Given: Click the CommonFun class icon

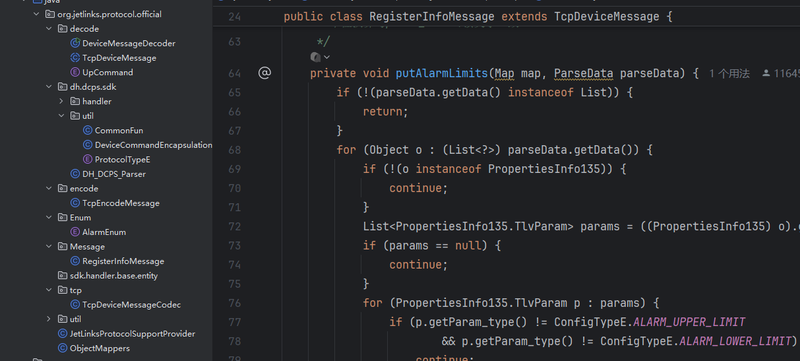Looking at the screenshot, I should click(87, 131).
